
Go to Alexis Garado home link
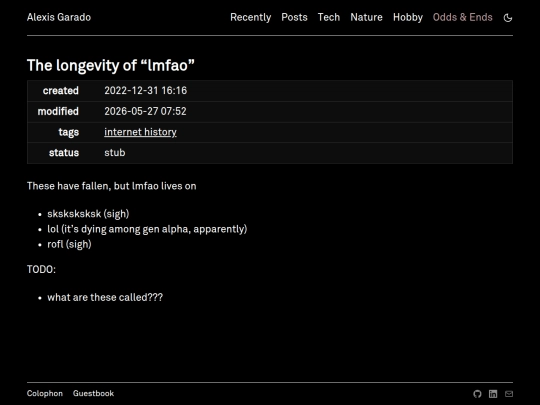(x=59, y=17)
